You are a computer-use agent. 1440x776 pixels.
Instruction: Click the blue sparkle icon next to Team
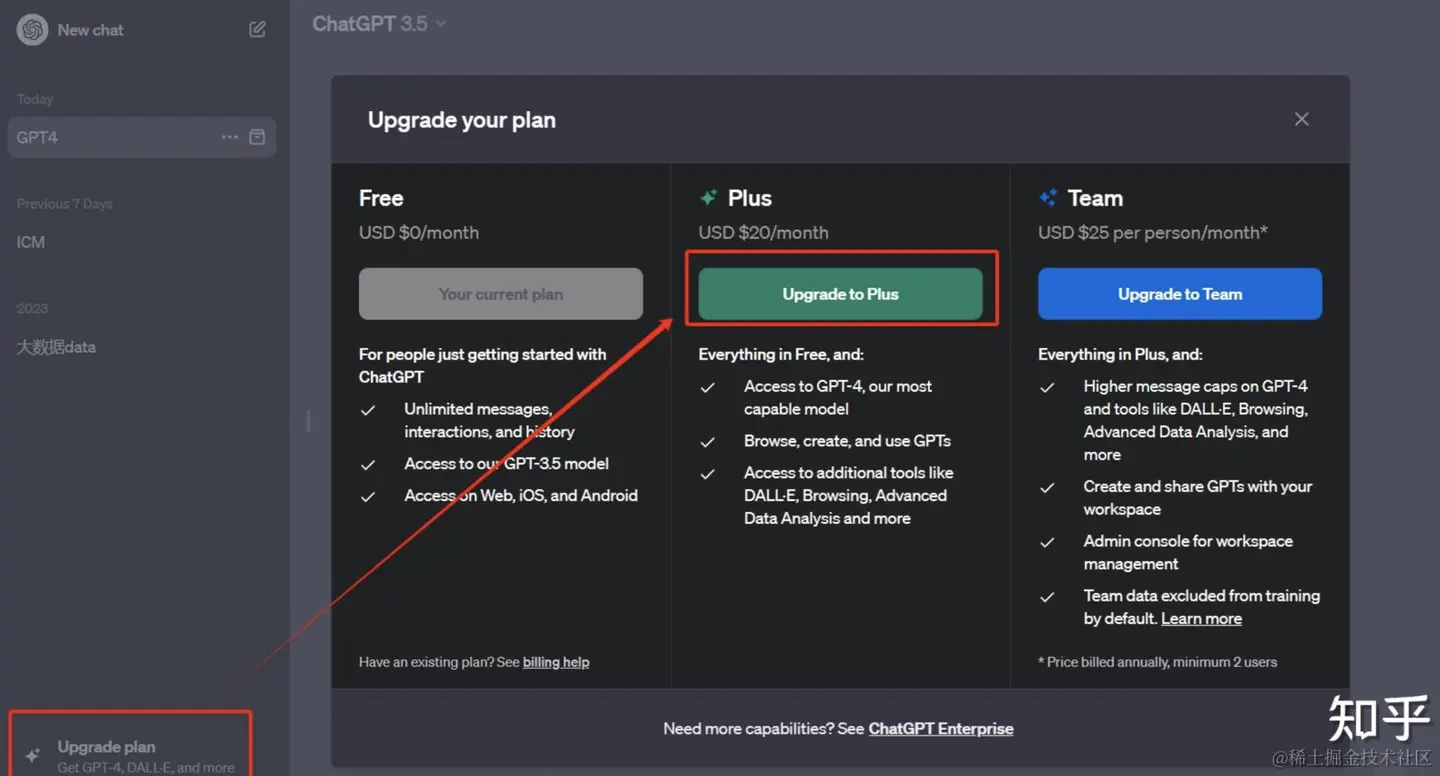1048,198
